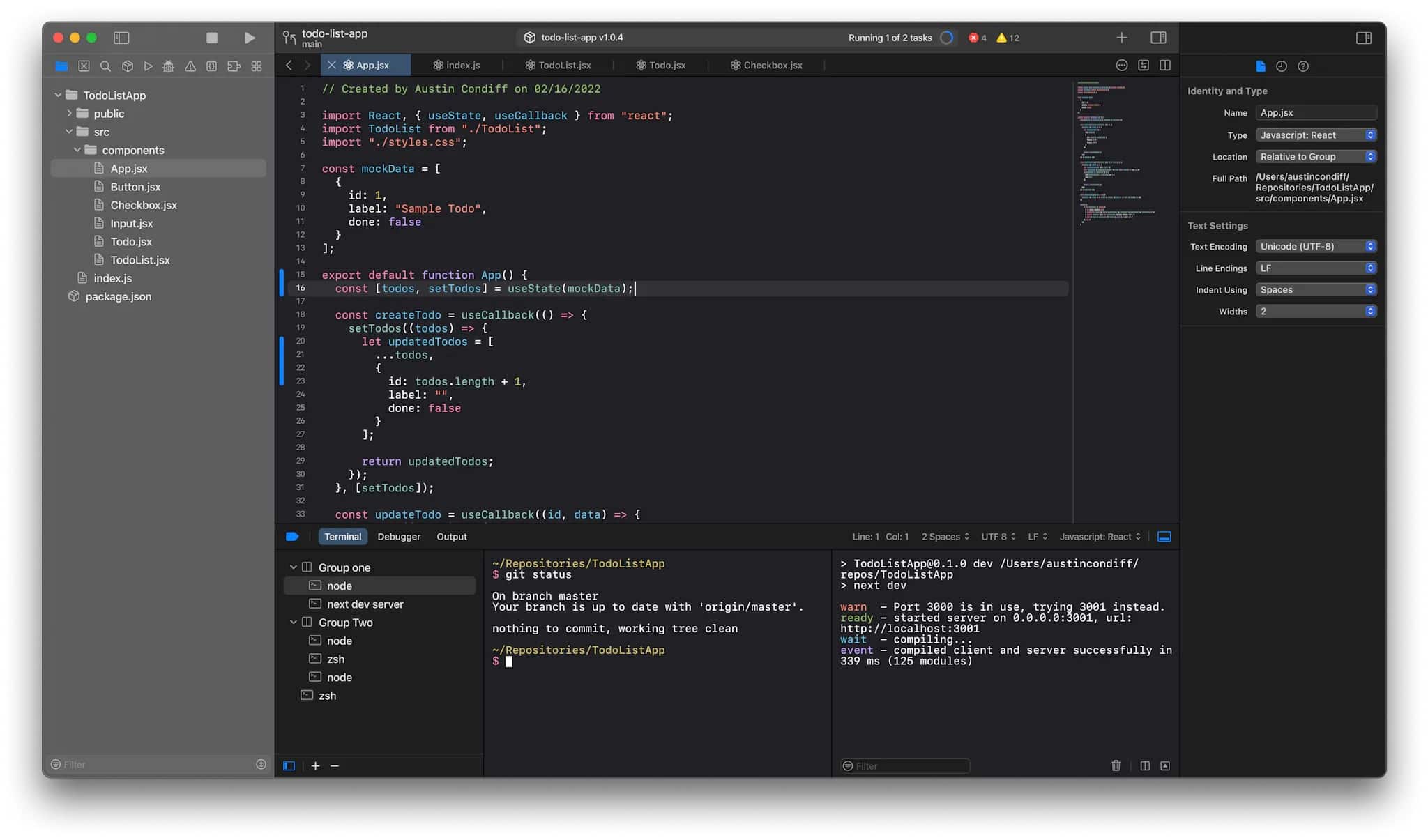The width and height of the screenshot is (1428, 840).
Task: Click the branch switcher icon beside todo-list-app
Action: click(x=289, y=37)
